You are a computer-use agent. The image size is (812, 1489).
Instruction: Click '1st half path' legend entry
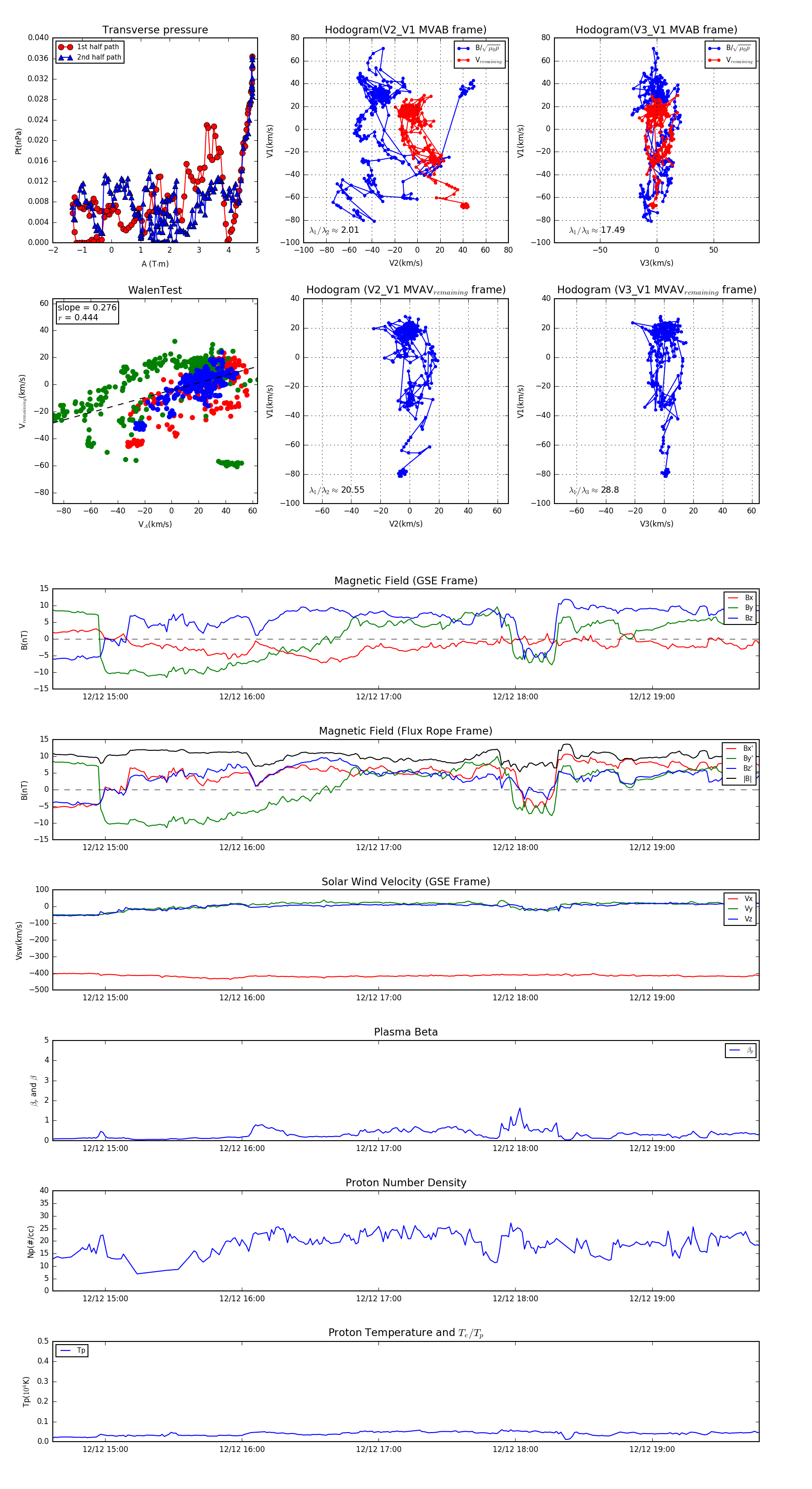[x=90, y=47]
